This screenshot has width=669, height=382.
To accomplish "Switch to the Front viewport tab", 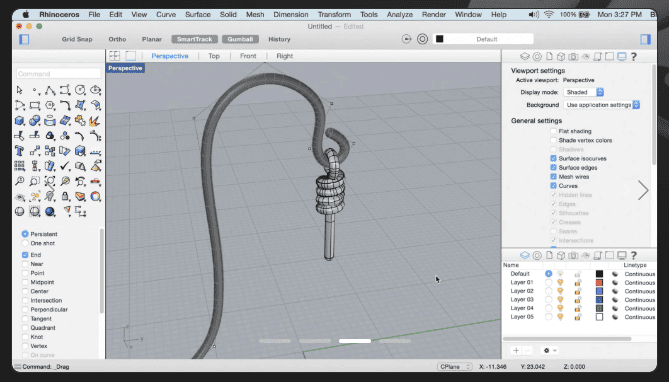I will click(248, 56).
